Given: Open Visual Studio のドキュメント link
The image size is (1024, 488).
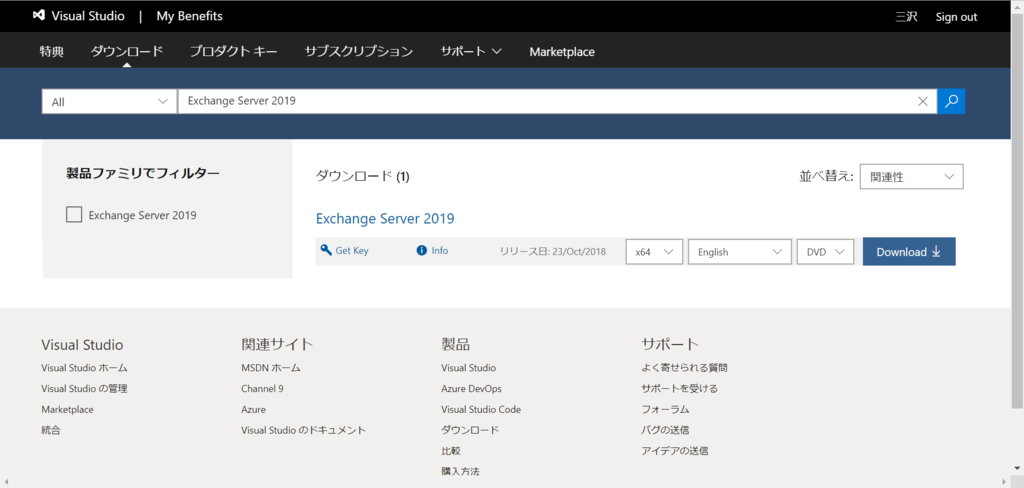Looking at the screenshot, I should (304, 431).
